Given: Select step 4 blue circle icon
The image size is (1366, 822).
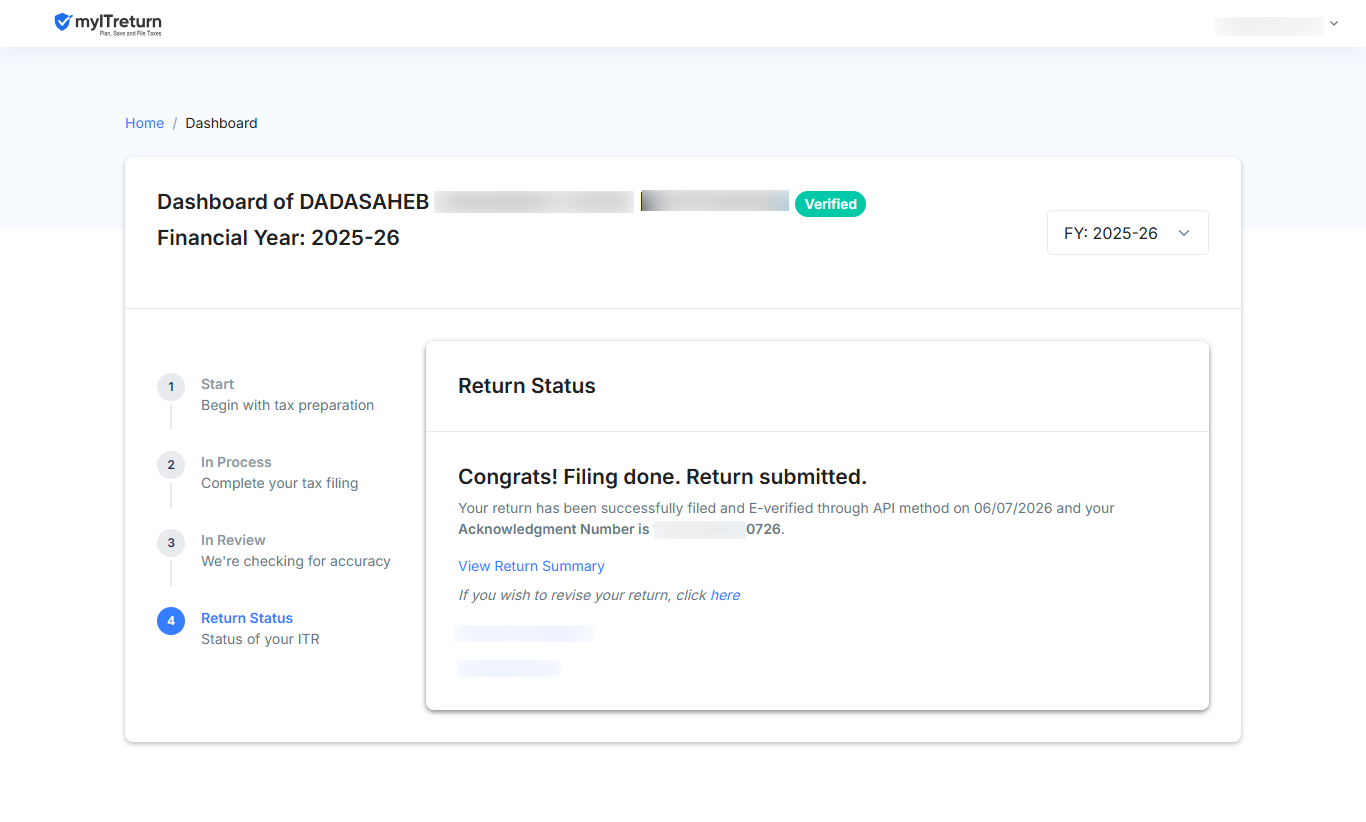Looking at the screenshot, I should 171,621.
